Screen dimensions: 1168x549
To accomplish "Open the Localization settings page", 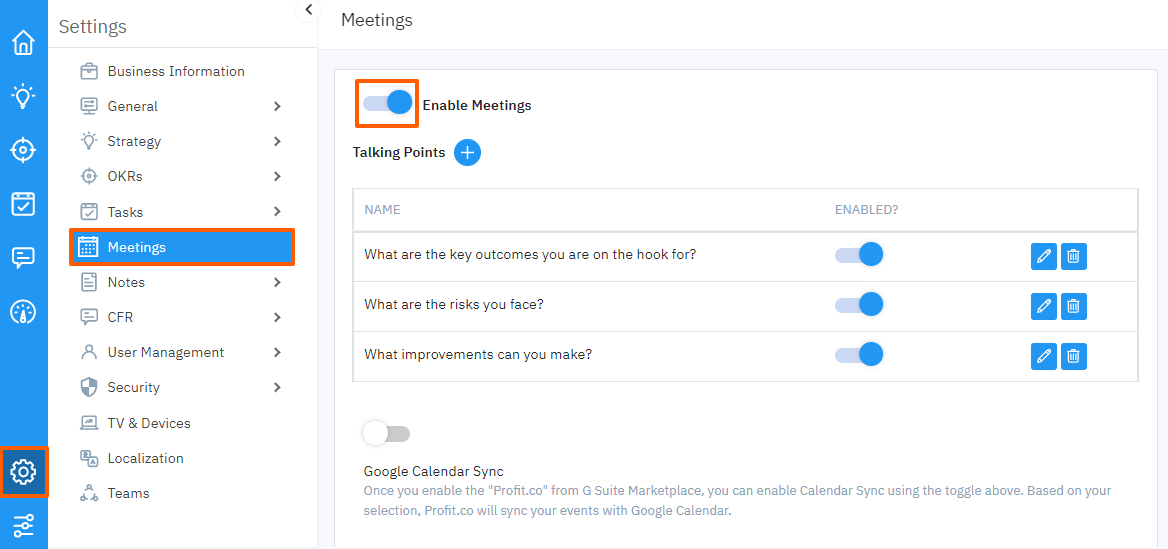I will (145, 458).
